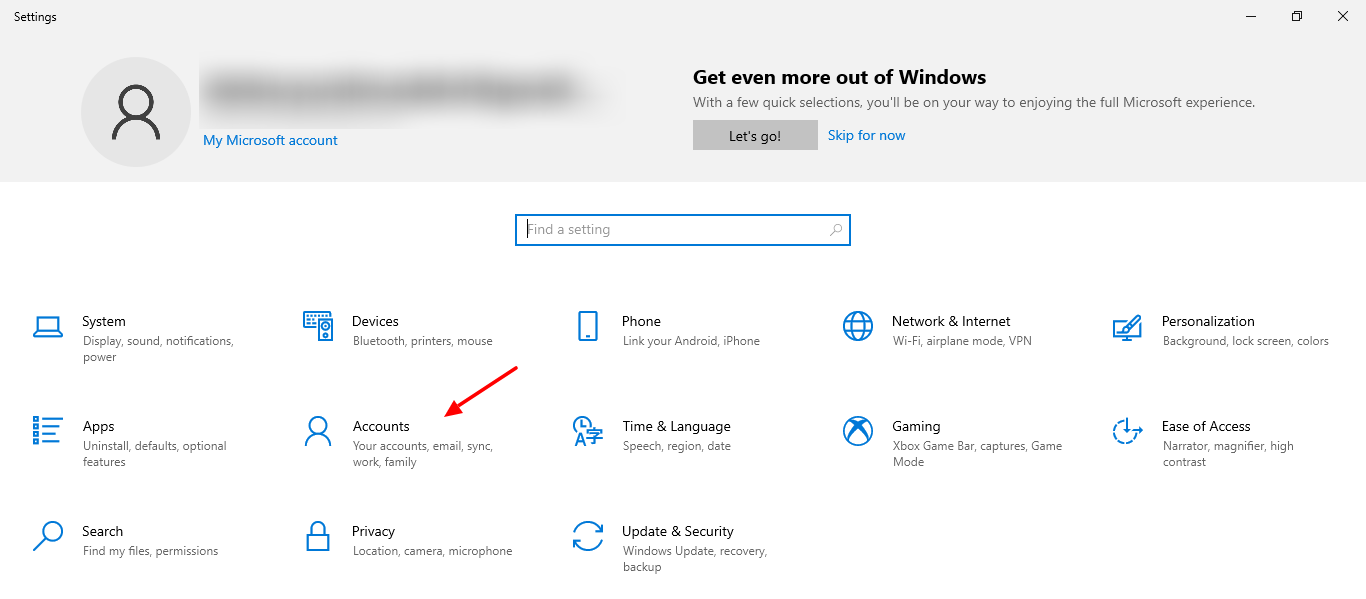Click 'Find my files, permissions' description

point(151,551)
